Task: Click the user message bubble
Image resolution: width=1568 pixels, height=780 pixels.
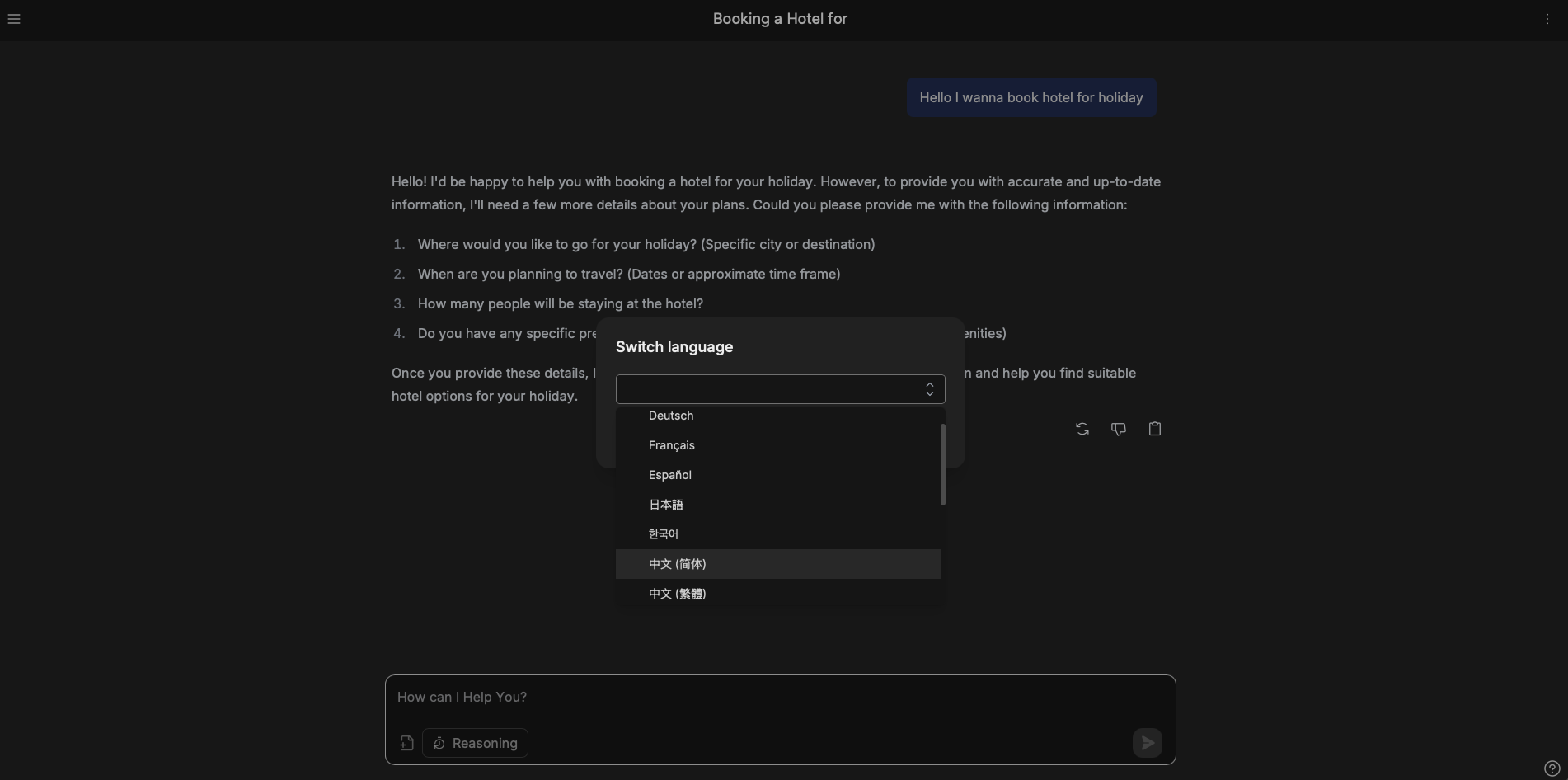Action: tap(1030, 97)
